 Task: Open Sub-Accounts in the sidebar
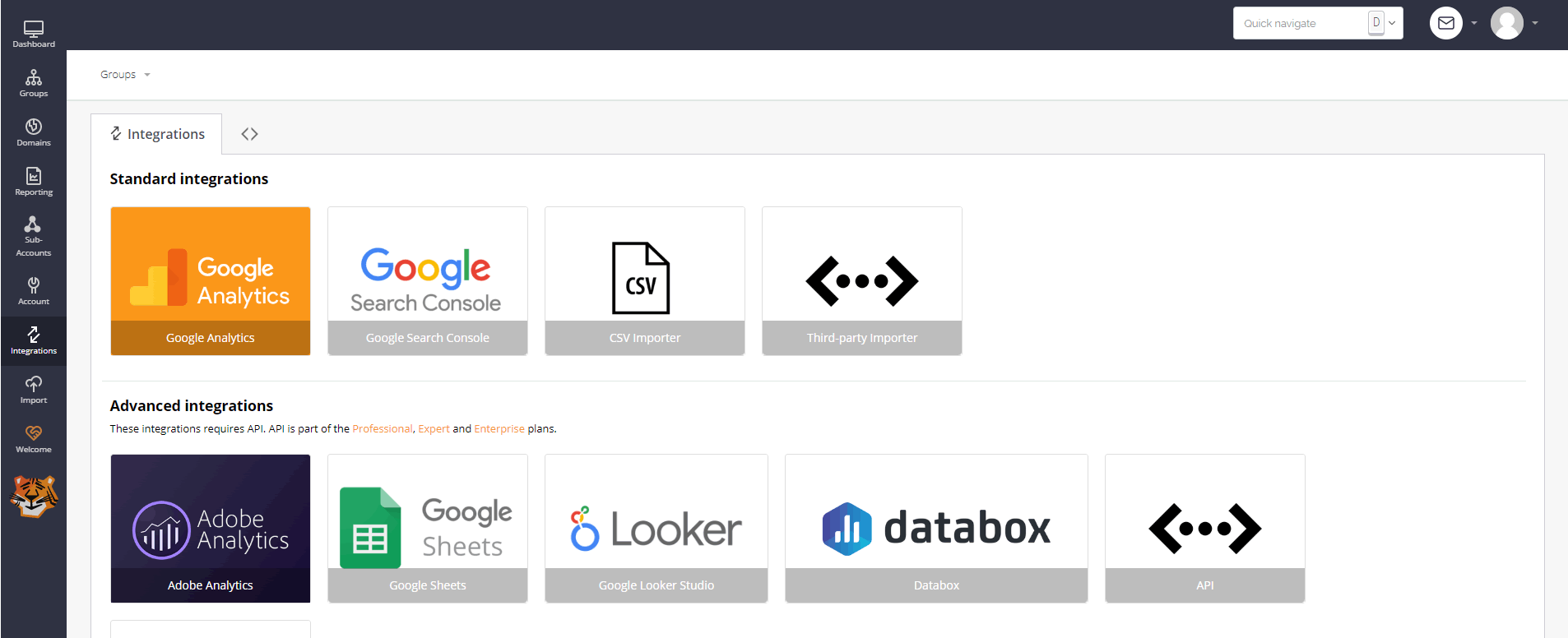tap(34, 237)
